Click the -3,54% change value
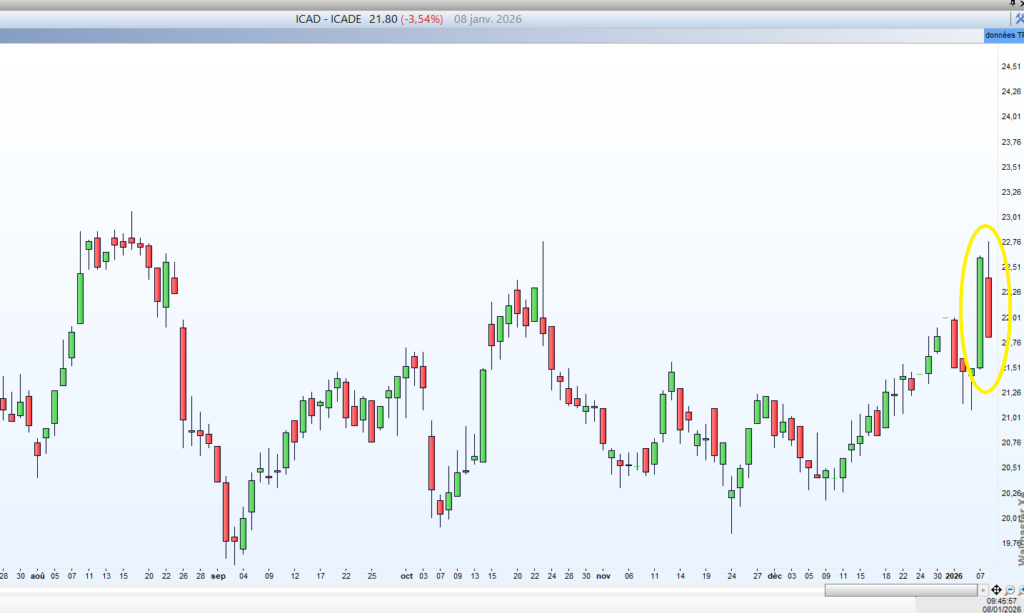 (425, 19)
